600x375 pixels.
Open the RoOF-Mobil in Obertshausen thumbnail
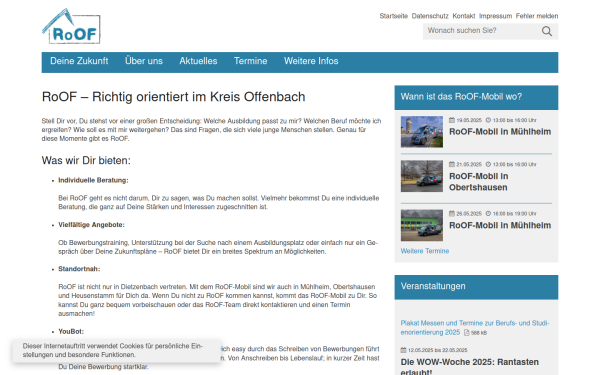(422, 176)
